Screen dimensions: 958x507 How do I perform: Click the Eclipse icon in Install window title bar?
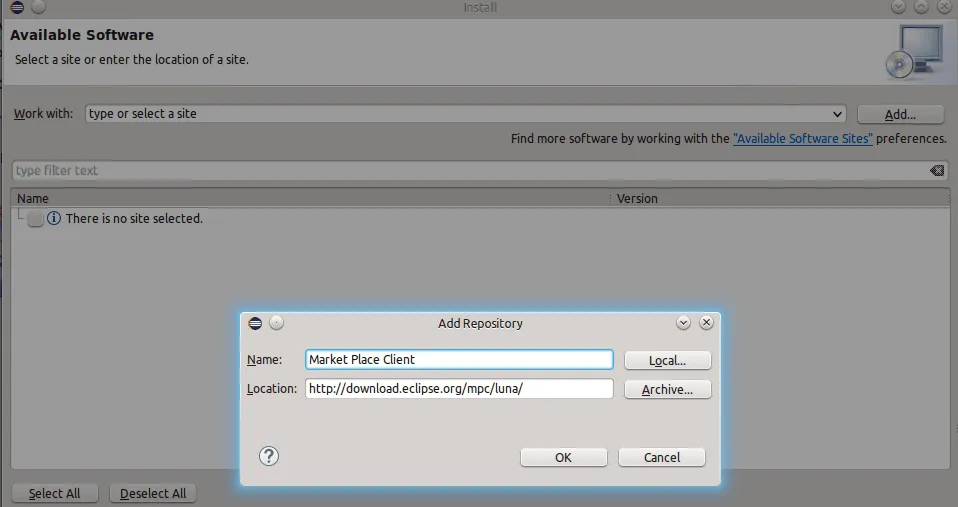16,8
